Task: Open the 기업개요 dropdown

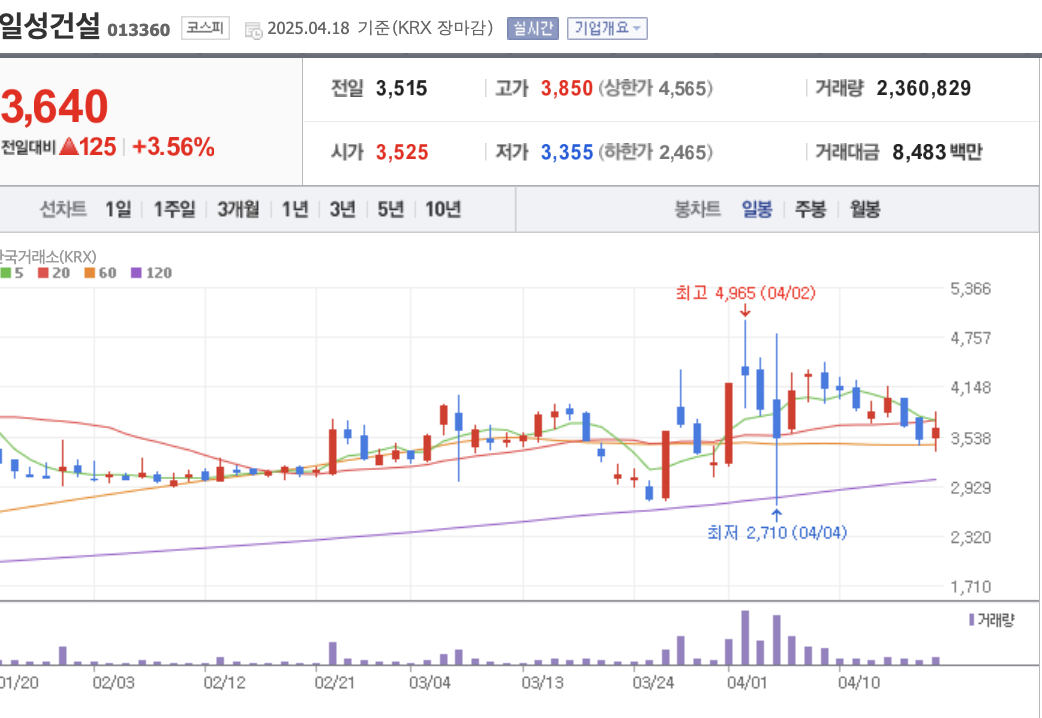Action: [x=605, y=28]
